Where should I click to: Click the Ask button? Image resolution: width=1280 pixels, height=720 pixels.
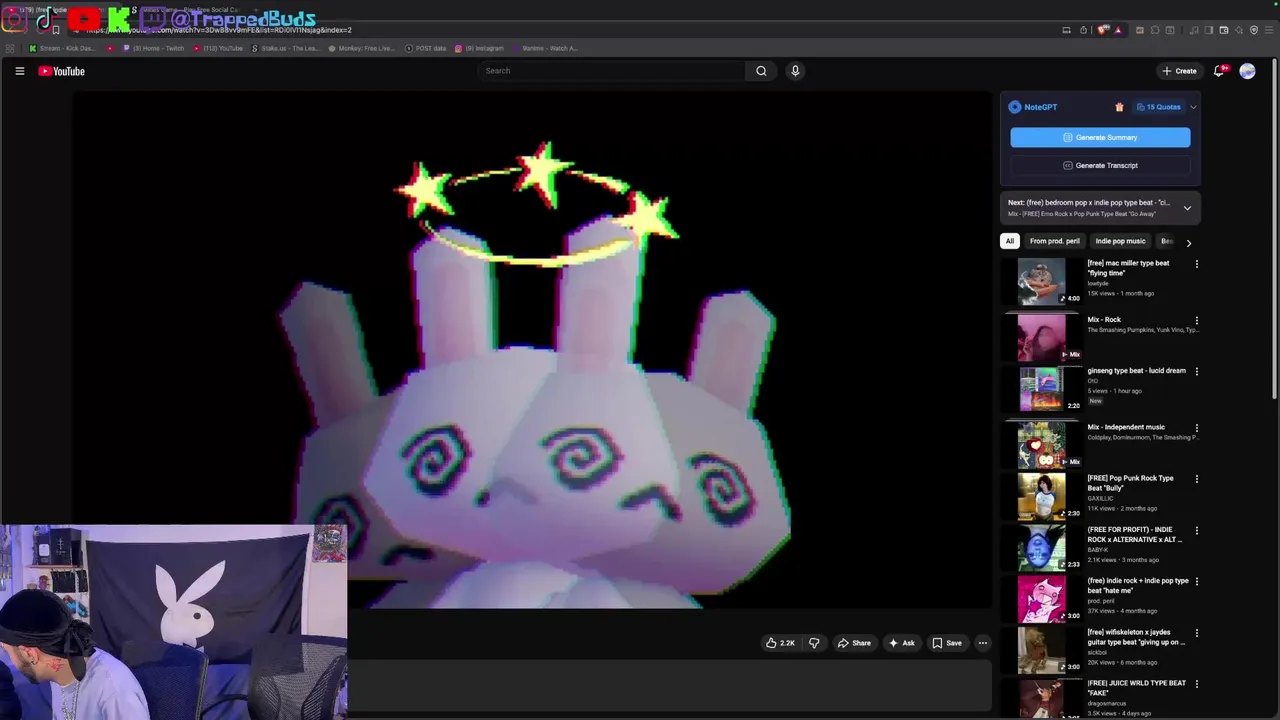tap(901, 643)
